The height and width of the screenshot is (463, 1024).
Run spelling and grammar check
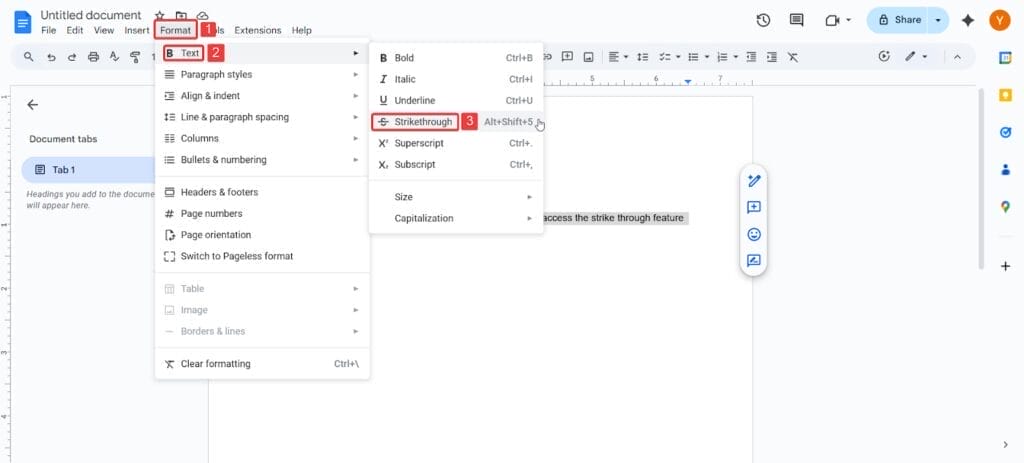pyautogui.click(x=114, y=57)
